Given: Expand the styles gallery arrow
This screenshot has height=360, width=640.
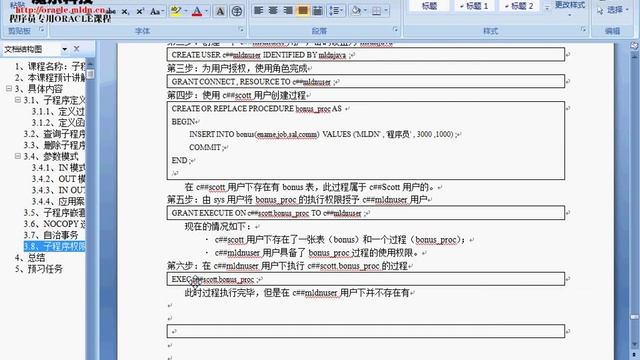Looking at the screenshot, I should pos(547,8).
